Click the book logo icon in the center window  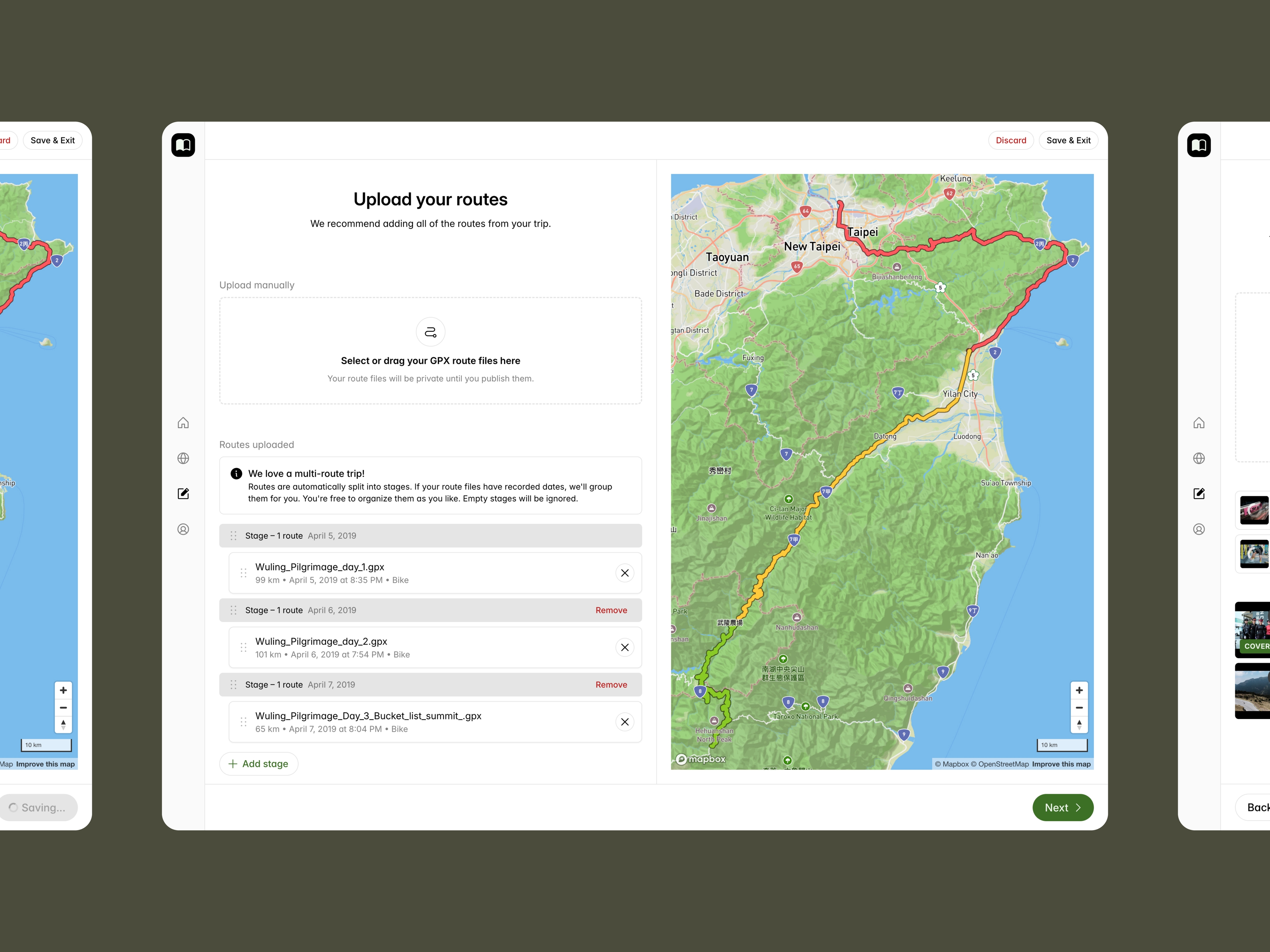[x=183, y=145]
